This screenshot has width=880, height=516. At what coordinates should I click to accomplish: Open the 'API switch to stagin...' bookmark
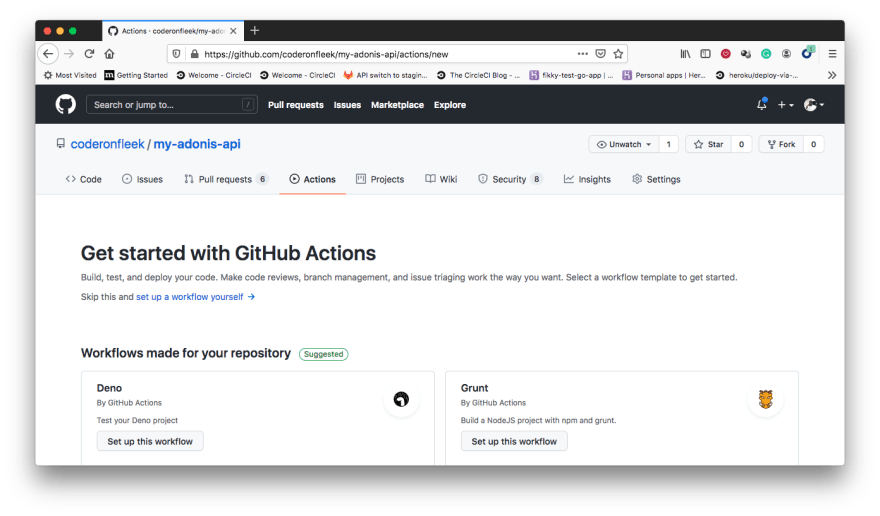click(386, 75)
